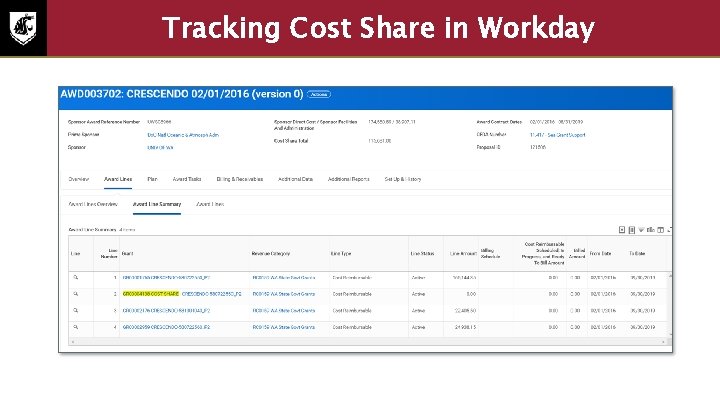720x405 pixels.
Task: Click the export to worksheet icon
Action: (632, 230)
